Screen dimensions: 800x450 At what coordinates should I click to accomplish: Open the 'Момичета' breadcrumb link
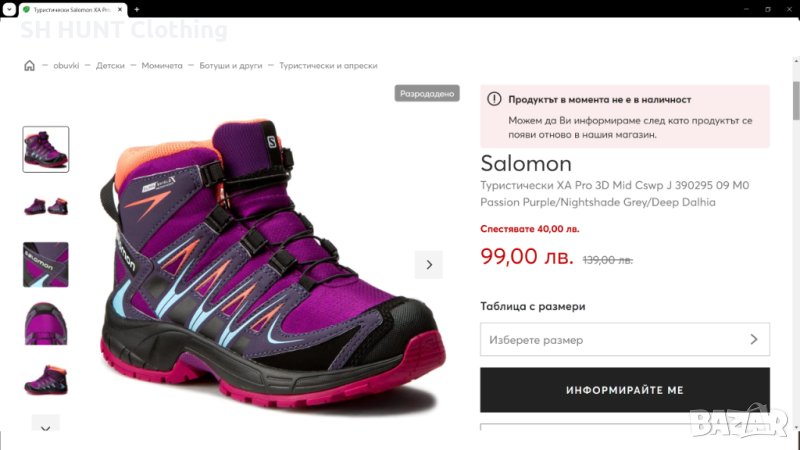(x=162, y=66)
